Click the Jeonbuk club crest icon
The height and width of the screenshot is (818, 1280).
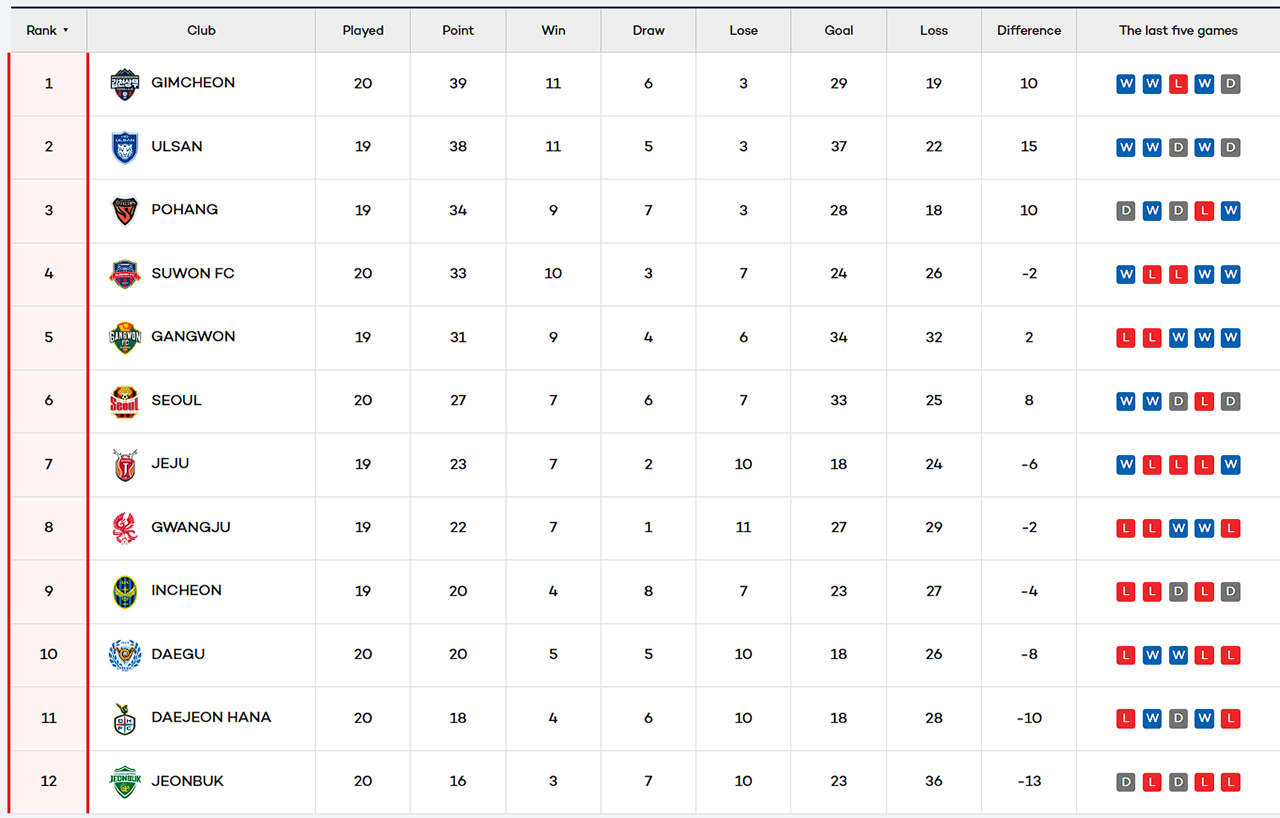pos(125,782)
